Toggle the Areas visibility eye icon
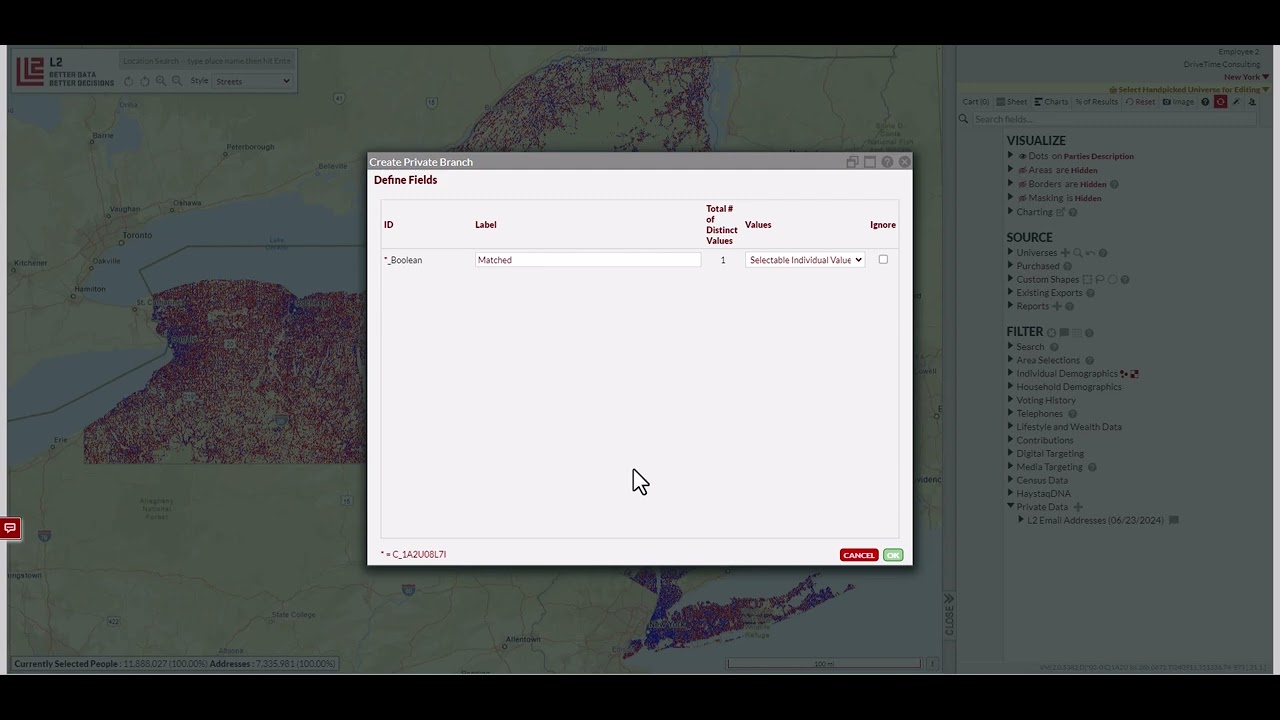 (1022, 170)
